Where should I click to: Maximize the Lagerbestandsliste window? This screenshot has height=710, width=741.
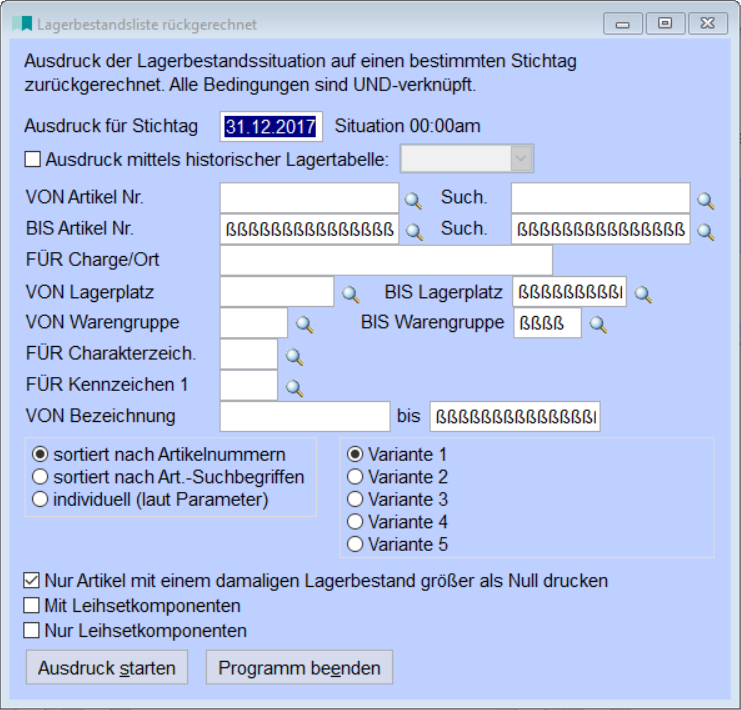[x=665, y=24]
